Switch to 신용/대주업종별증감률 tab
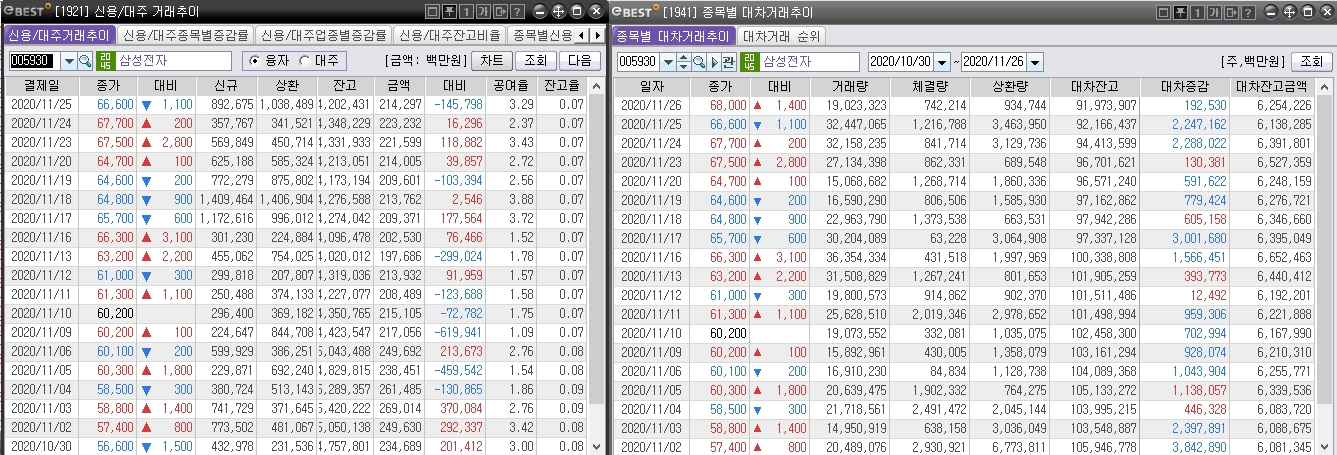 coord(323,35)
